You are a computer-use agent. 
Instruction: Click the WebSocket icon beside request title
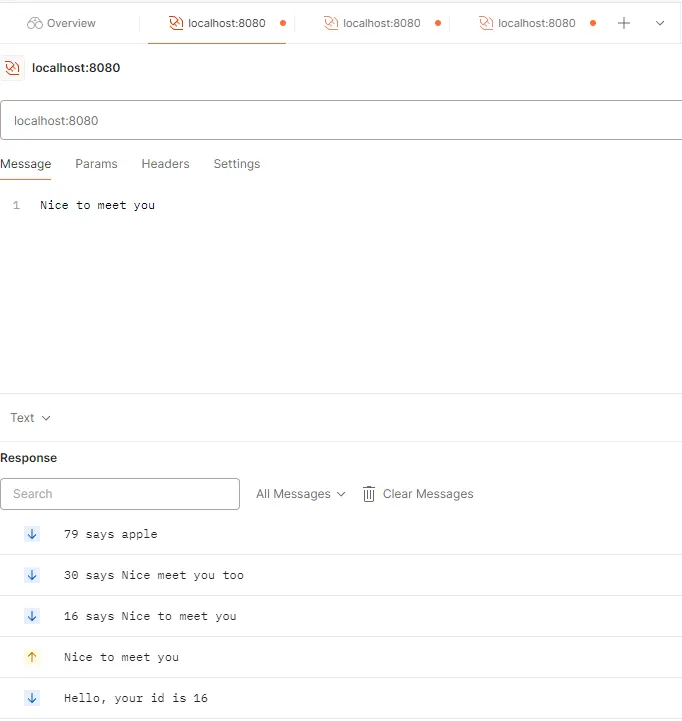pos(12,68)
